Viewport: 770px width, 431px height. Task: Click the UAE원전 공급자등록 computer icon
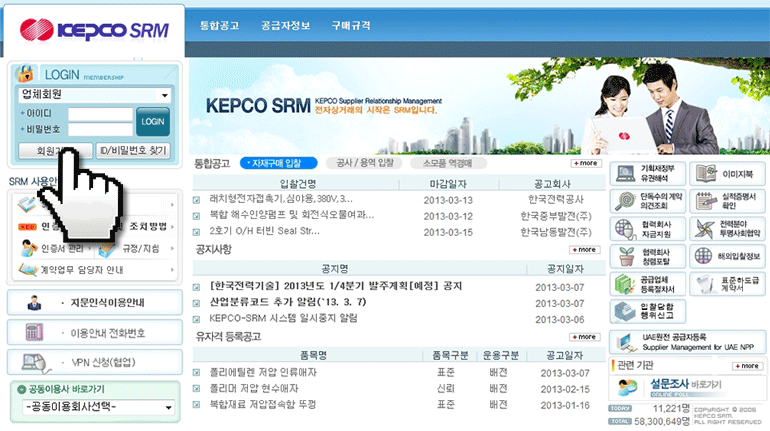(626, 342)
